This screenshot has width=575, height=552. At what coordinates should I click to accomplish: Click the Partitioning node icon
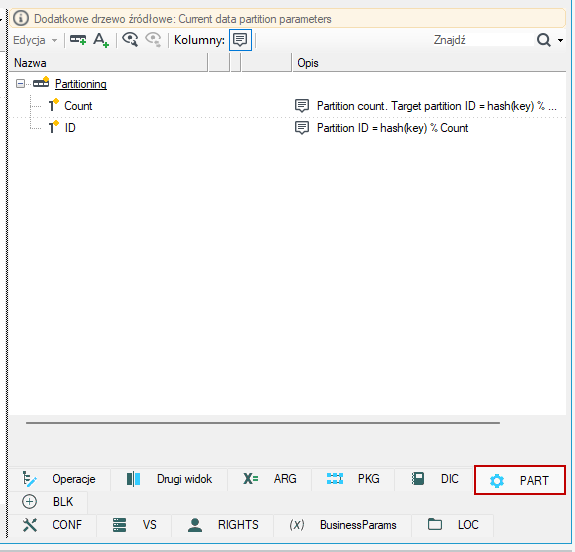41,83
